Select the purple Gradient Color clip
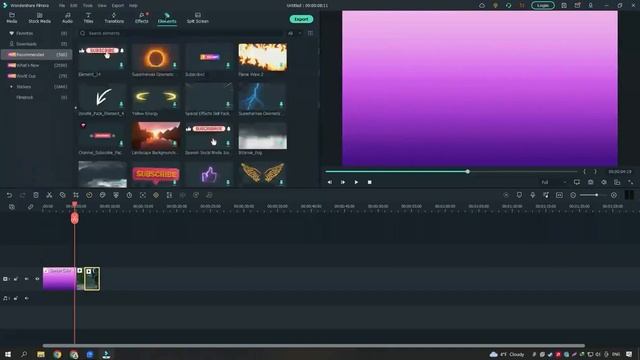 coord(59,279)
